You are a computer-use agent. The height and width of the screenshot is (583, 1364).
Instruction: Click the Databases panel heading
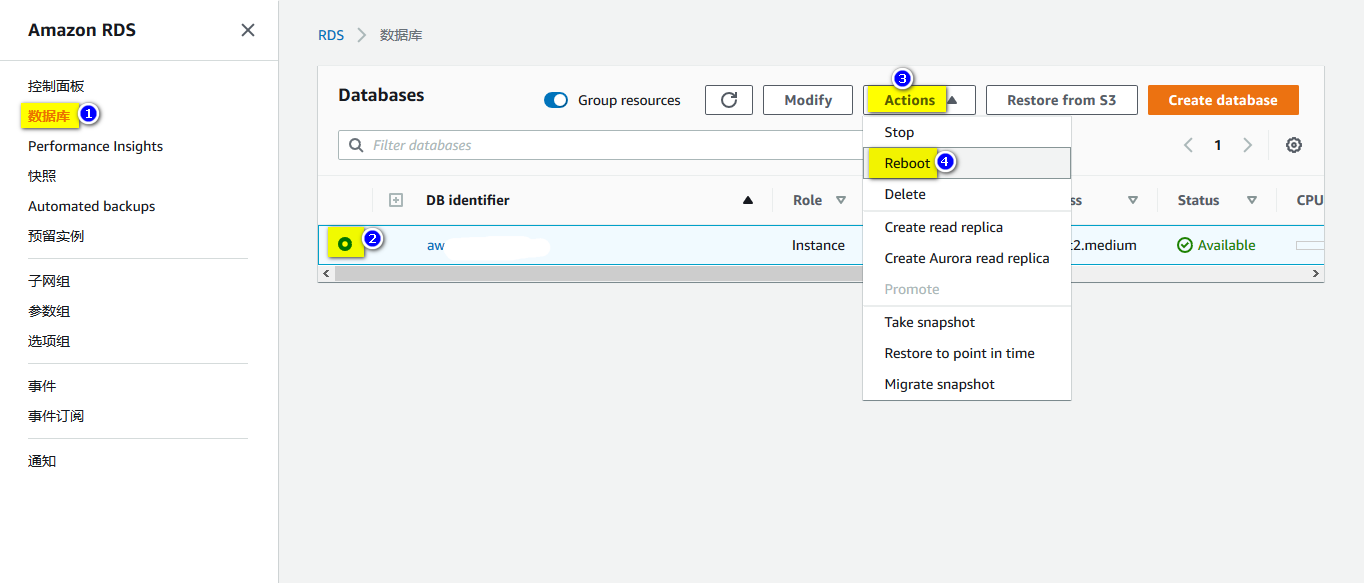[x=381, y=95]
